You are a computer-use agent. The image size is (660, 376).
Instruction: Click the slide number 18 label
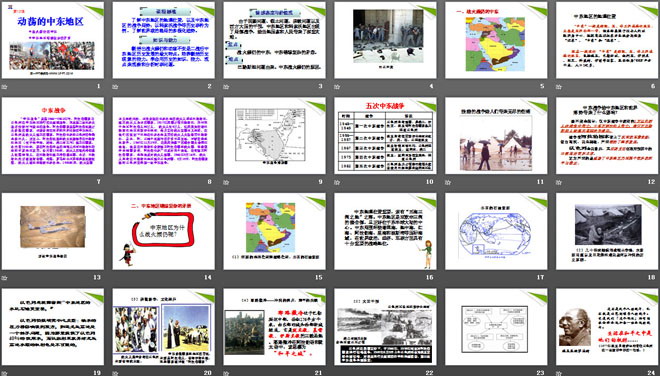click(651, 277)
